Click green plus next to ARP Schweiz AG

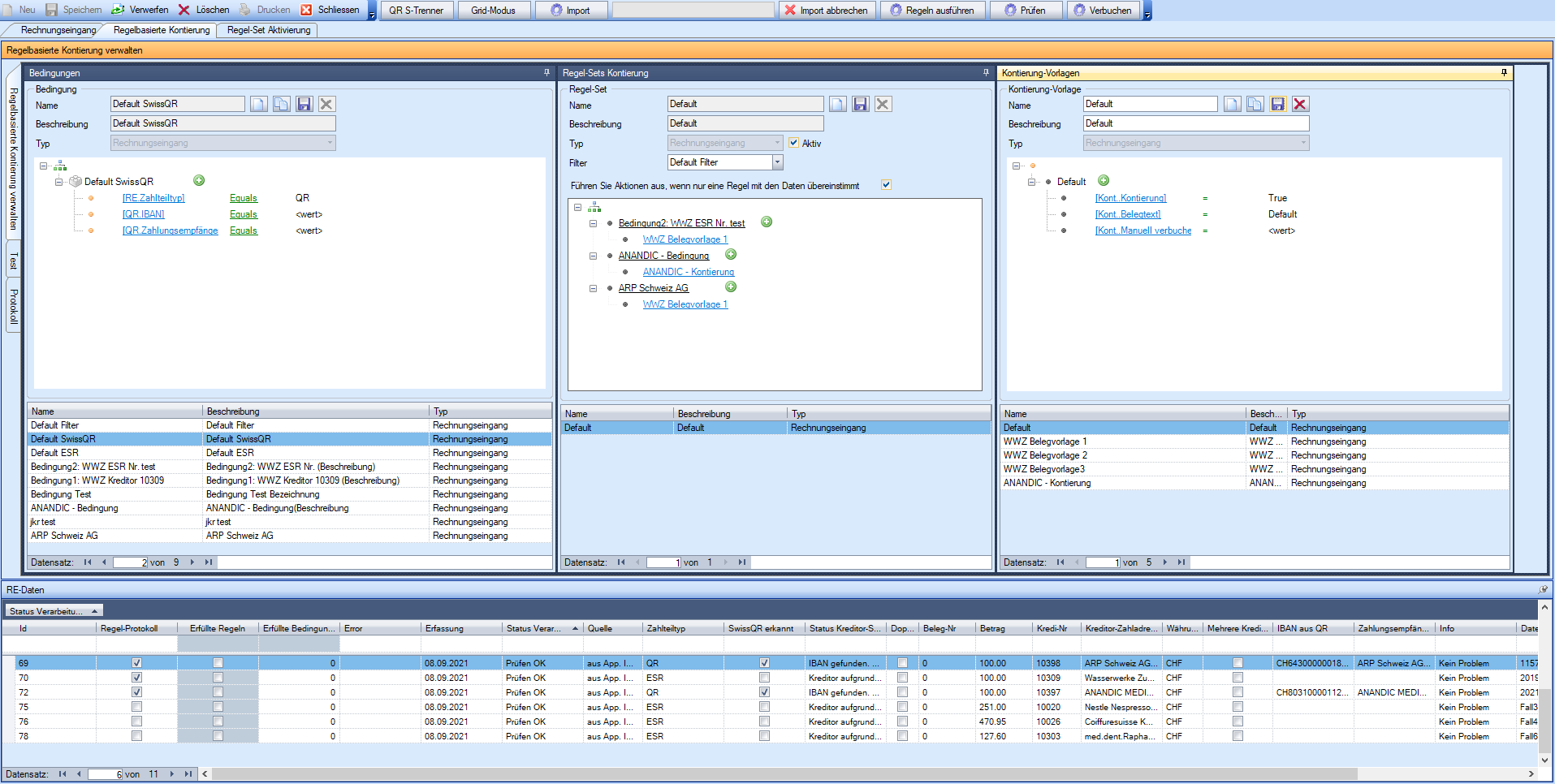(731, 287)
